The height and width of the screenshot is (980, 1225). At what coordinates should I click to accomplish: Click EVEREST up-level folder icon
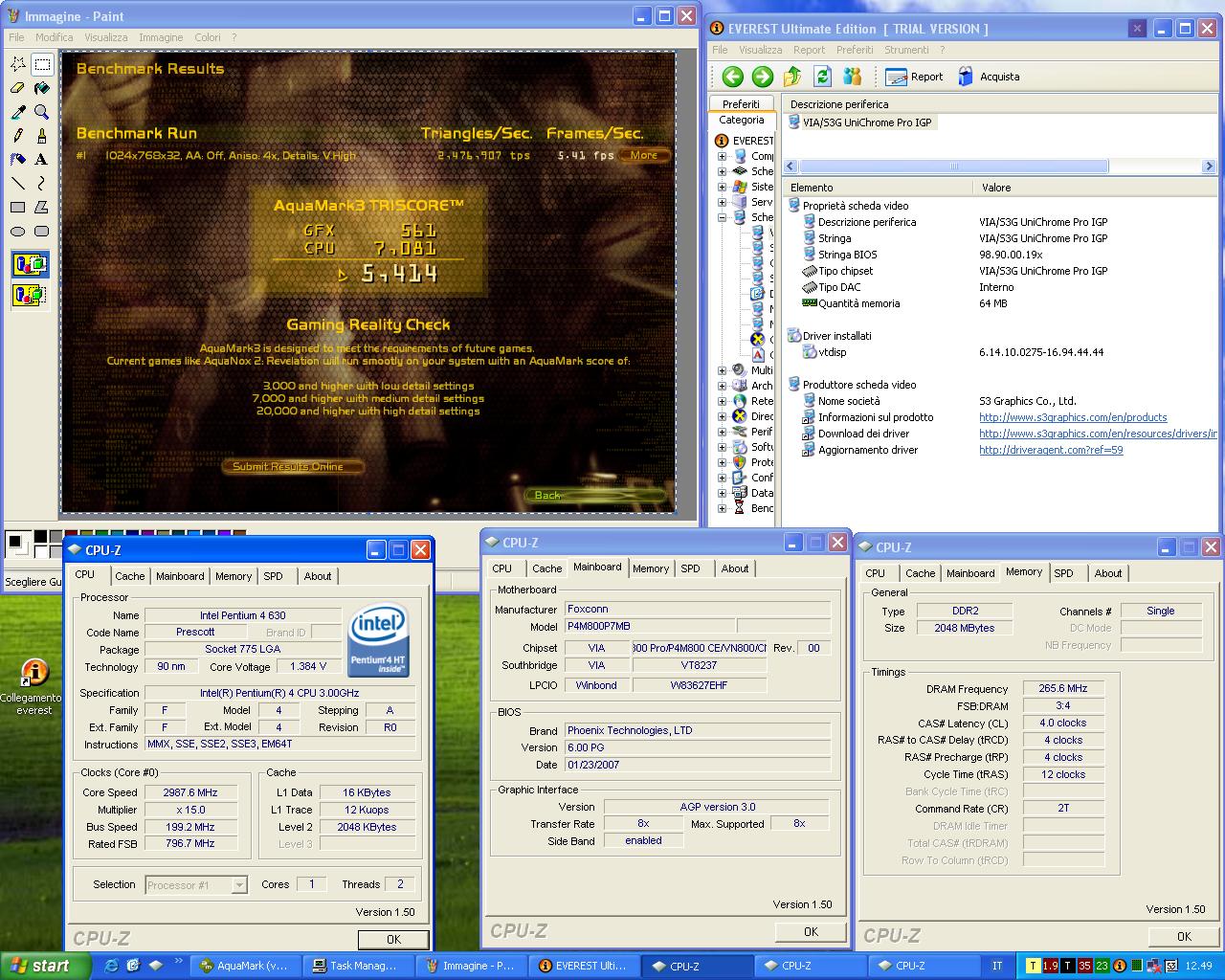coord(792,77)
